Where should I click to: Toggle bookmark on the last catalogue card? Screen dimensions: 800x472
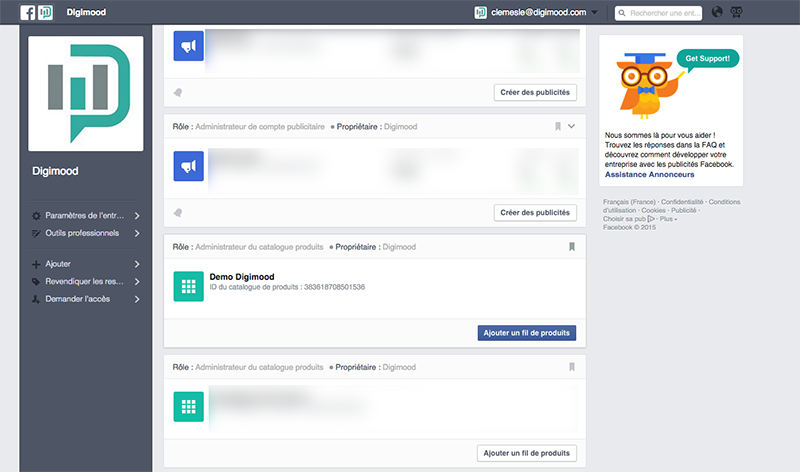tap(572, 367)
